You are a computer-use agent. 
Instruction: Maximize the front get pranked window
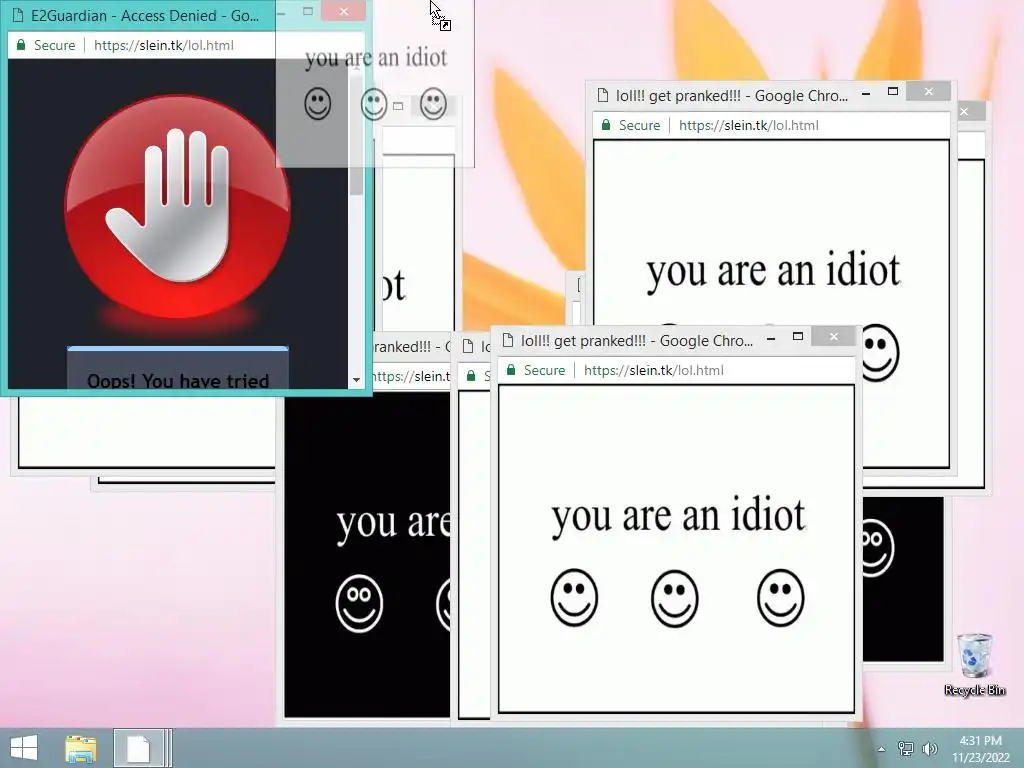797,336
